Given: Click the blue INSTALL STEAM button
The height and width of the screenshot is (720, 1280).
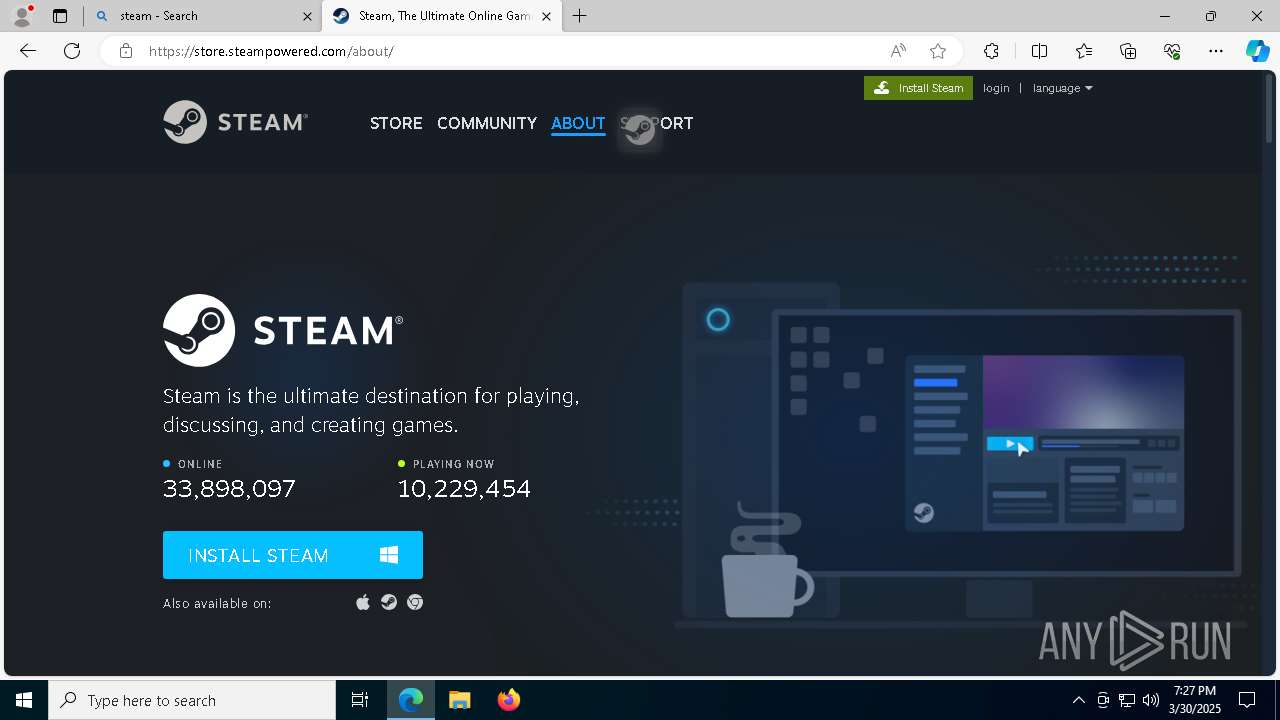Looking at the screenshot, I should [x=293, y=555].
